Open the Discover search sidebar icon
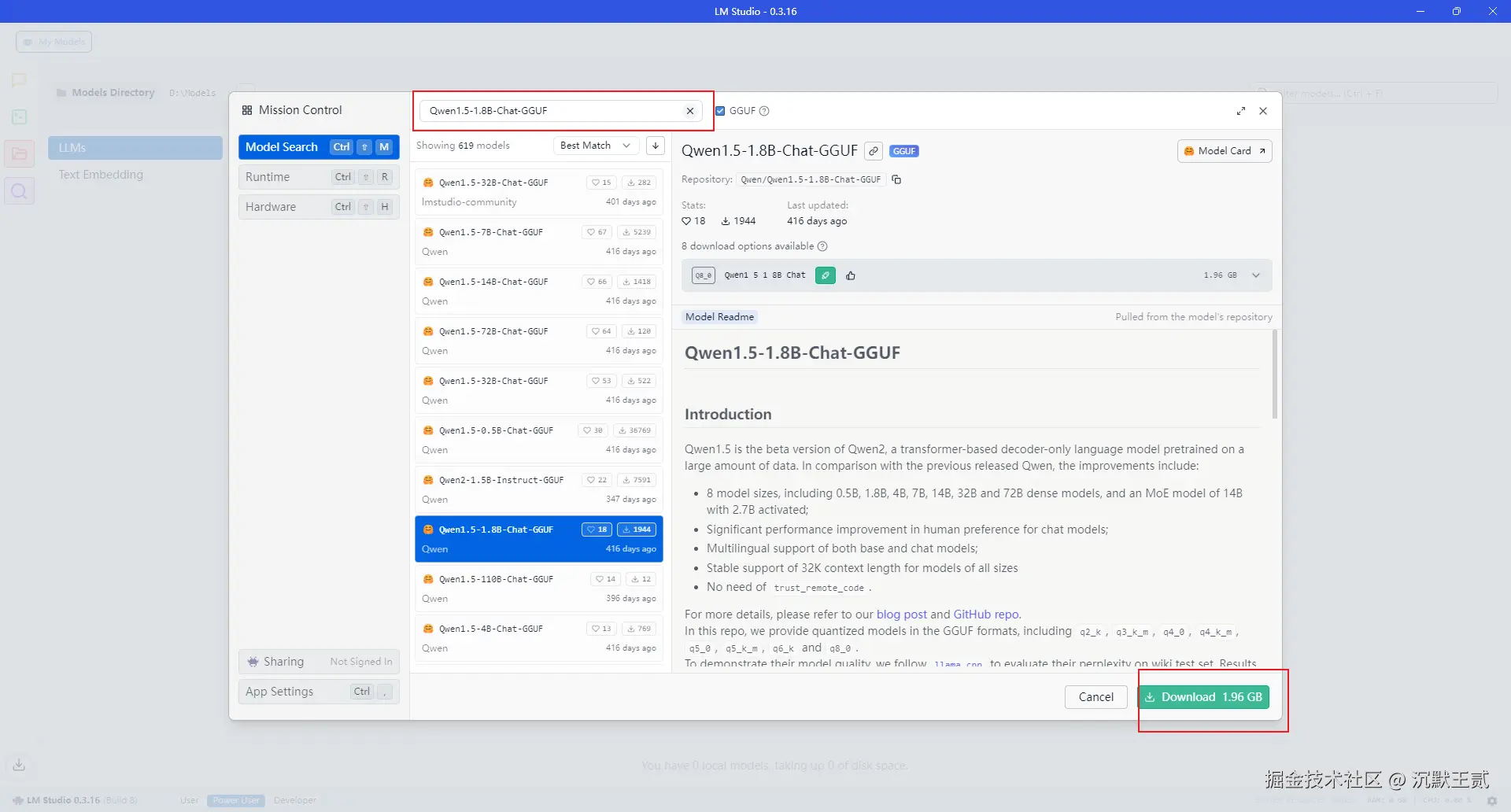The width and height of the screenshot is (1511, 812). 20,191
